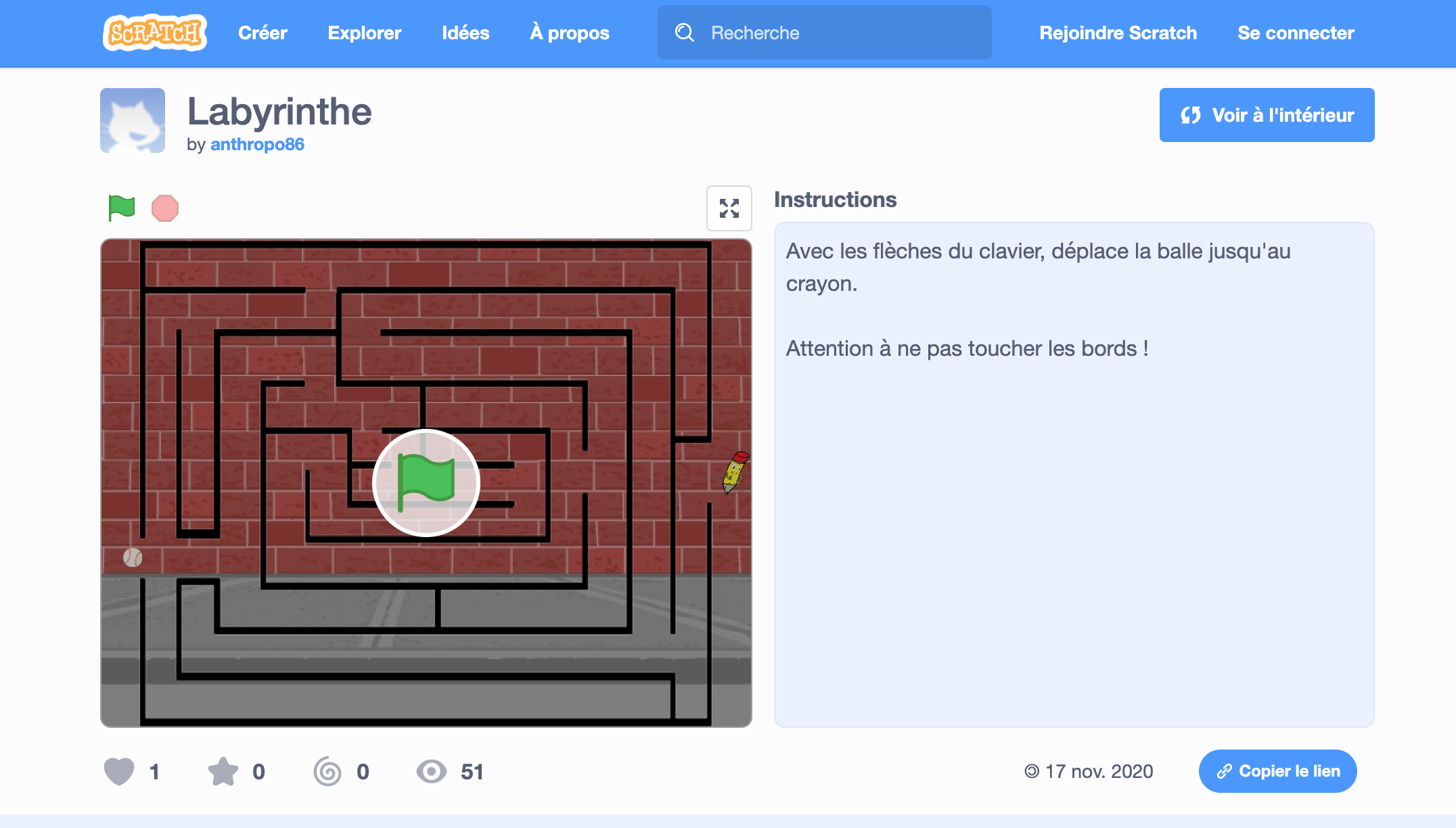Open anthropo86 author profile link
The height and width of the screenshot is (828, 1456).
click(x=257, y=144)
